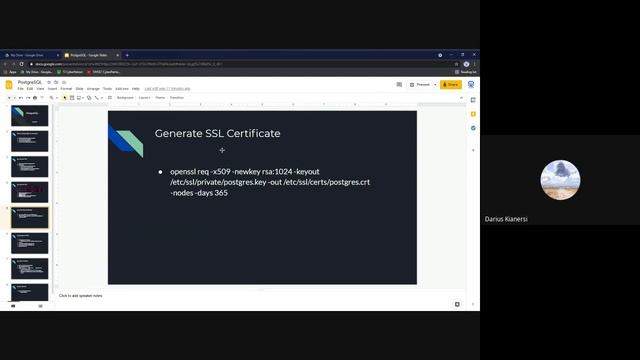The image size is (640, 360).
Task: Click the Background button
Action: [125, 98]
